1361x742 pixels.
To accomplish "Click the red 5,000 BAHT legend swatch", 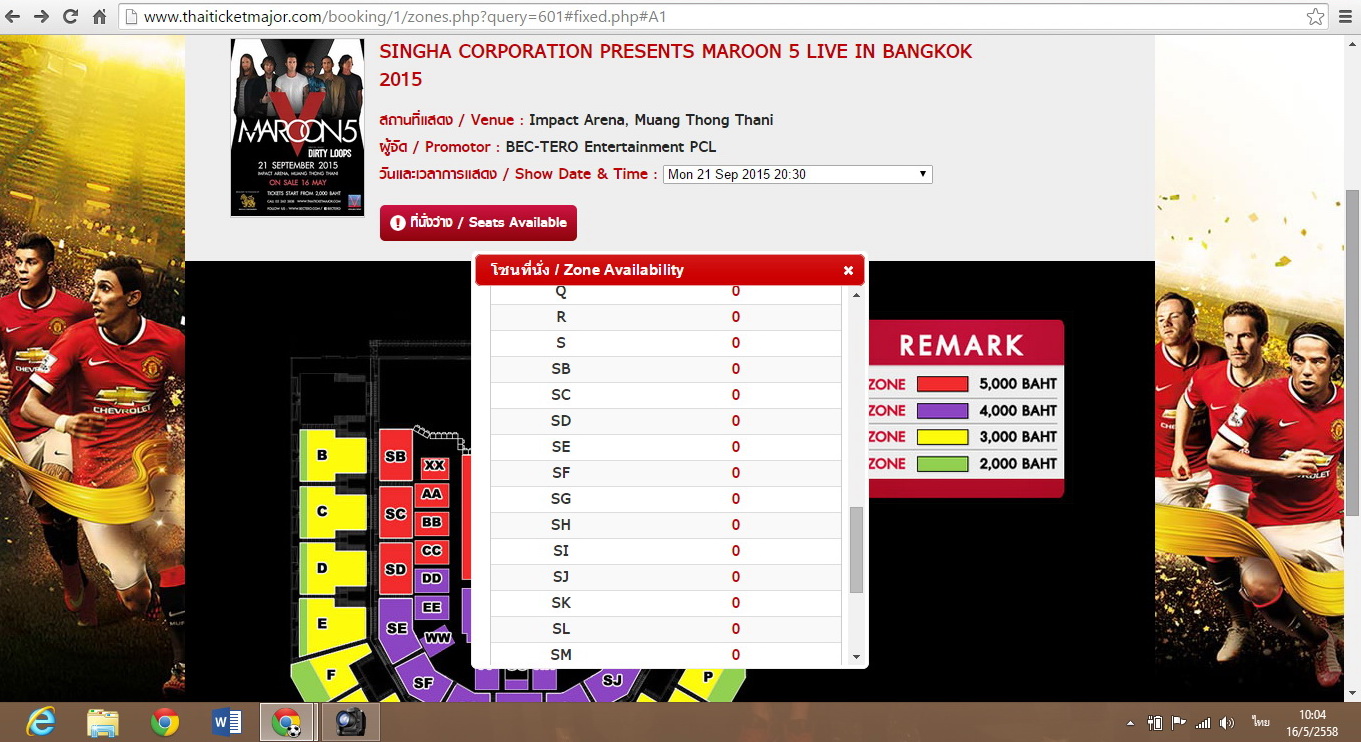I will [942, 384].
